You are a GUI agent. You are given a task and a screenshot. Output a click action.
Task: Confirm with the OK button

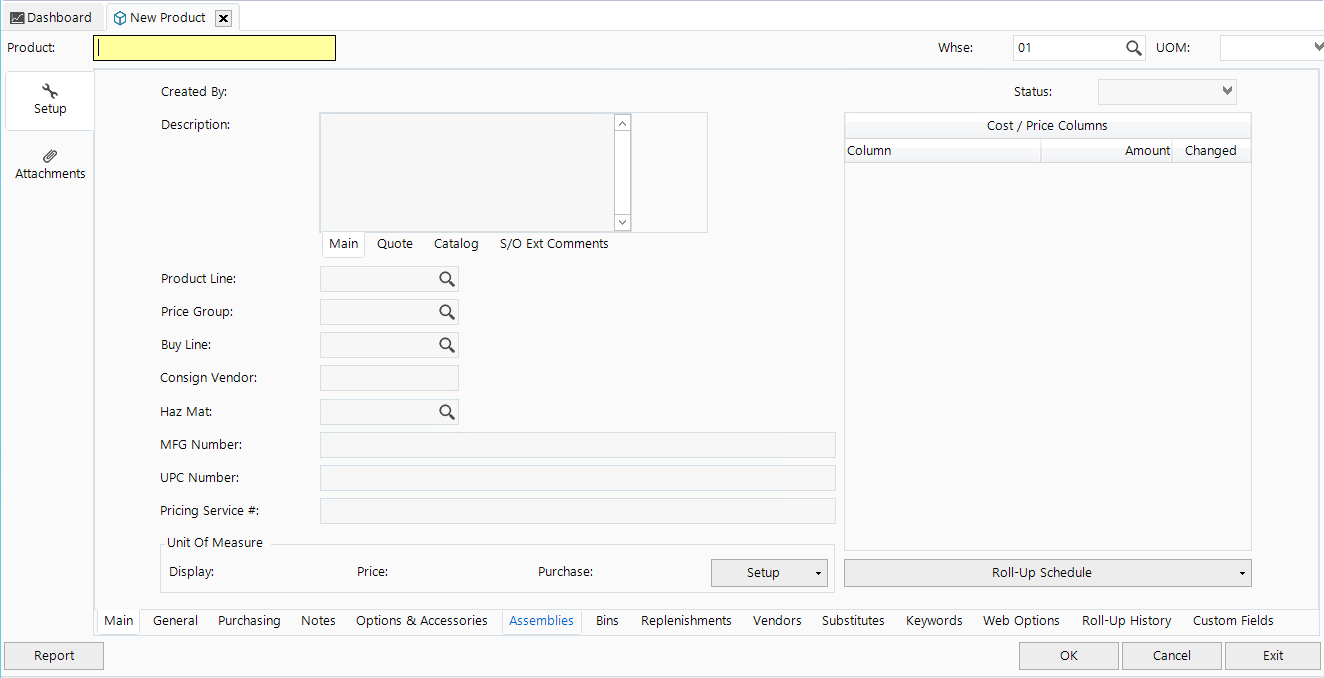coord(1068,655)
